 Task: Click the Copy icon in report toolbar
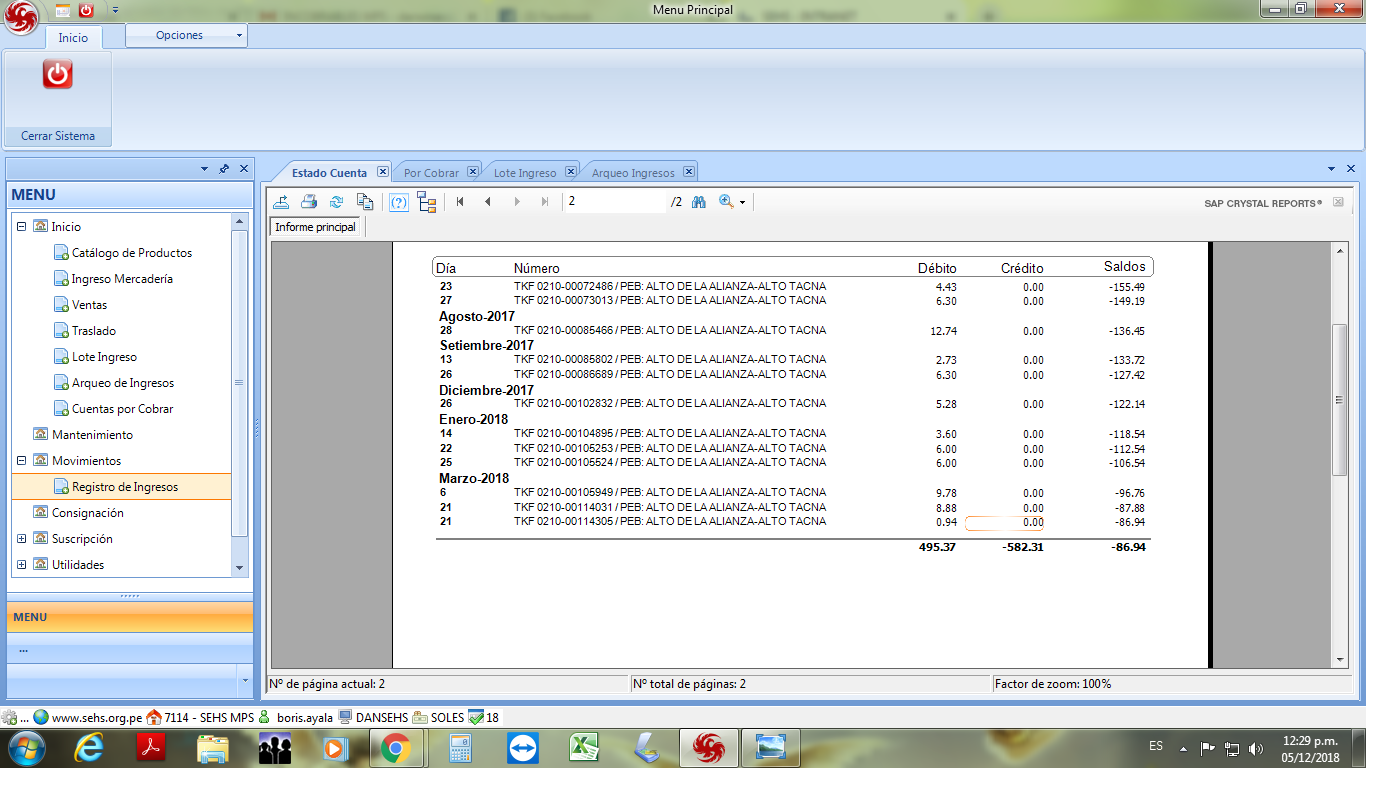coord(365,202)
